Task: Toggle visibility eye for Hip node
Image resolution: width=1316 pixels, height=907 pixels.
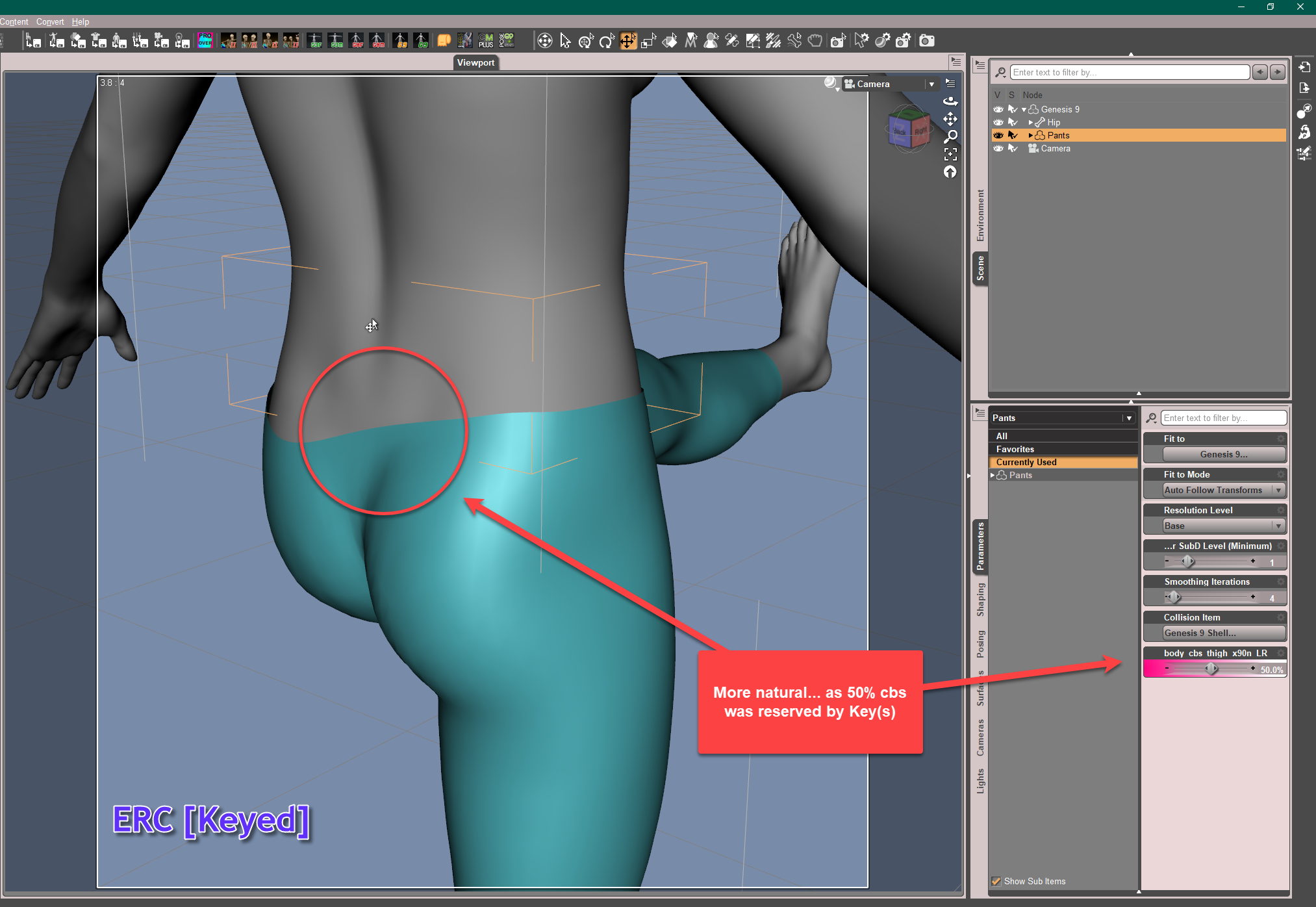Action: 998,122
